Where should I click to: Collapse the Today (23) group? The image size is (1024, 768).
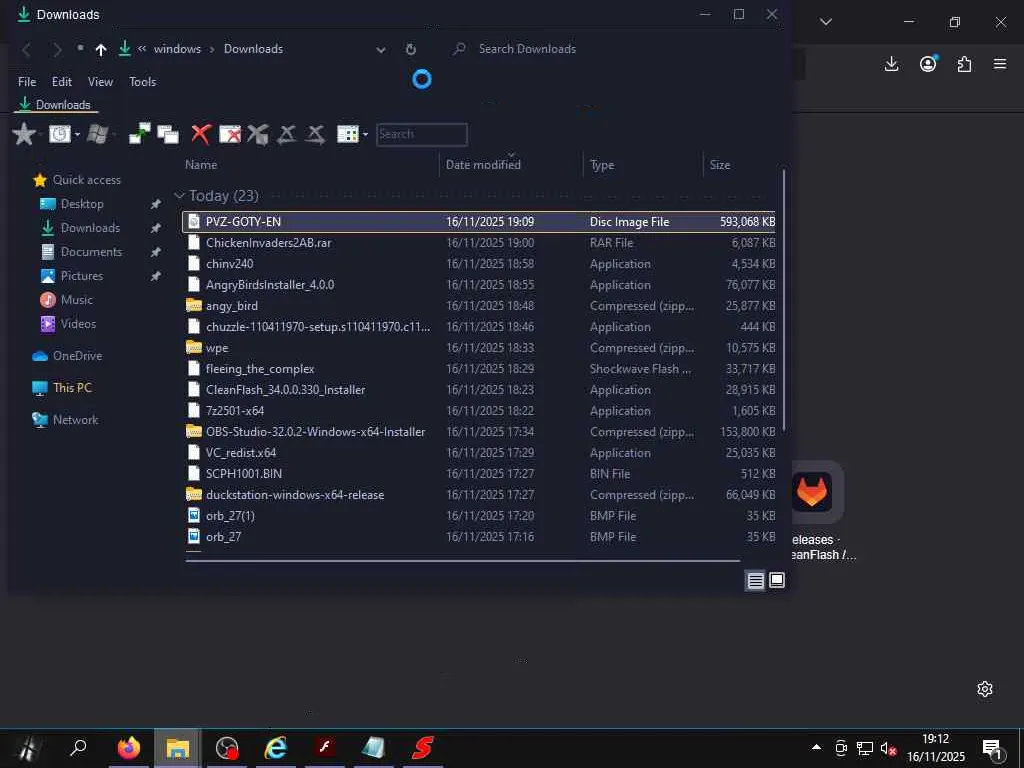[x=180, y=195]
